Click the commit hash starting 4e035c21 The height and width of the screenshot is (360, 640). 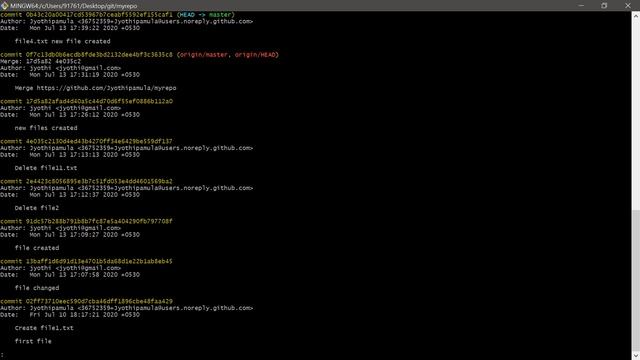tap(99, 141)
